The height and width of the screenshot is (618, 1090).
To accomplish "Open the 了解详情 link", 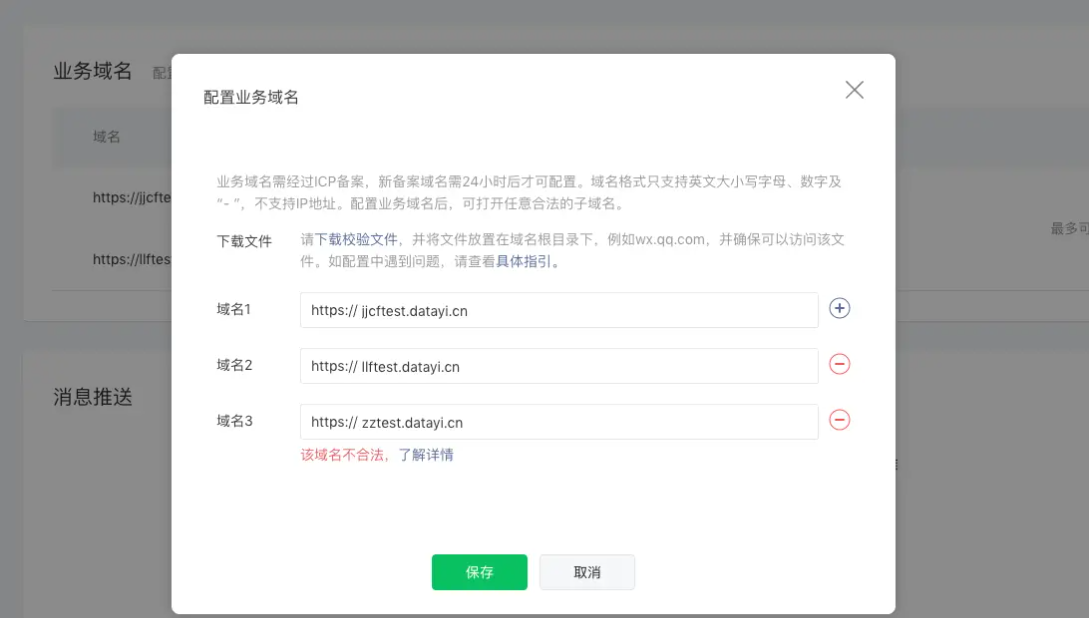I will pyautogui.click(x=425, y=455).
